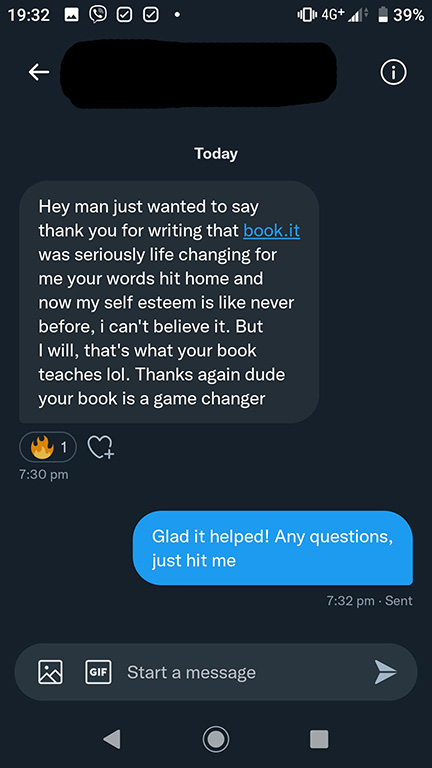This screenshot has height=768, width=432.
Task: Open conversation info icon
Action: coord(393,73)
